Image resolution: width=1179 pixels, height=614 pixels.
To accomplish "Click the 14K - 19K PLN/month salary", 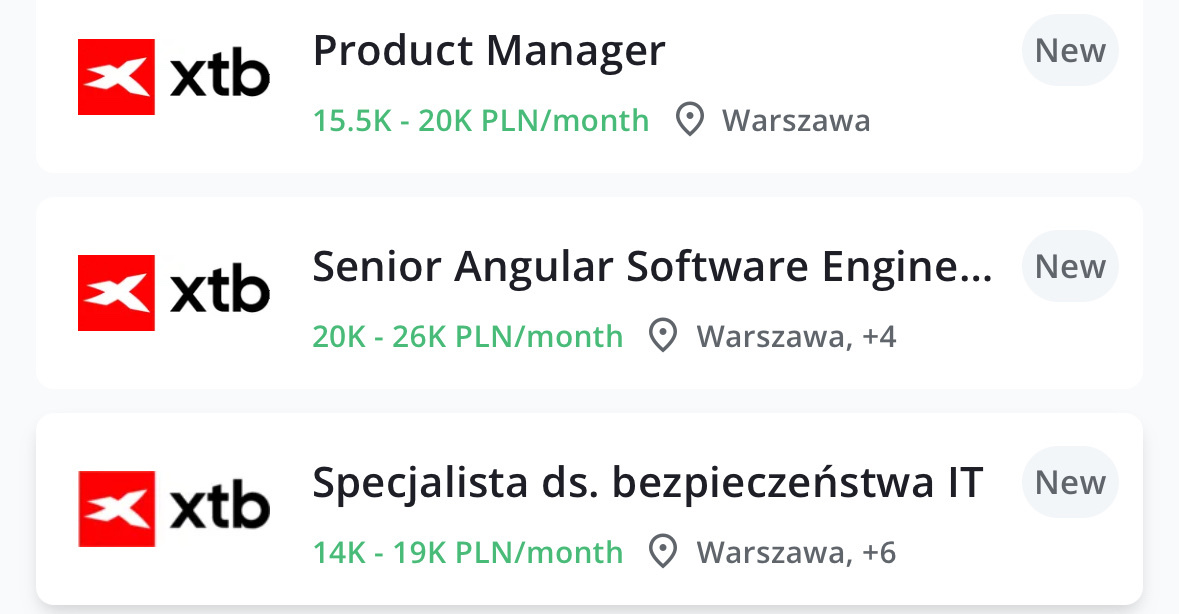I will point(468,552).
